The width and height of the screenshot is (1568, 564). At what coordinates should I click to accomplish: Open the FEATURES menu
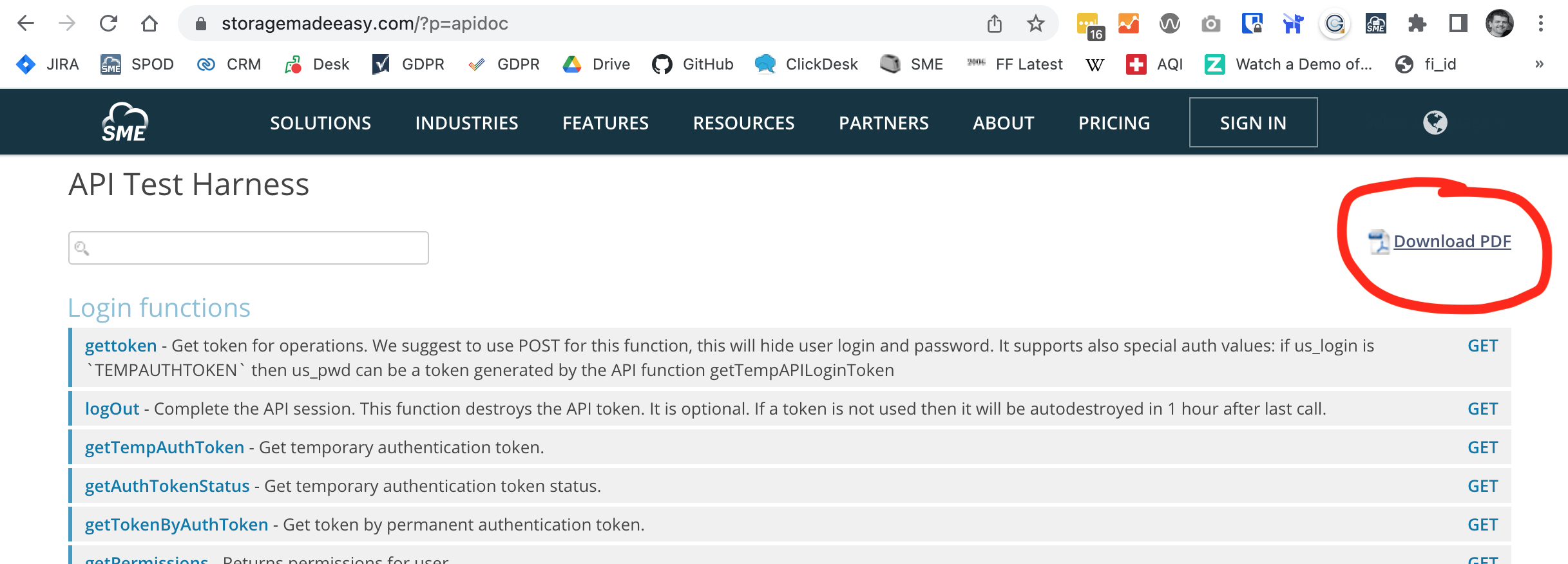(606, 123)
